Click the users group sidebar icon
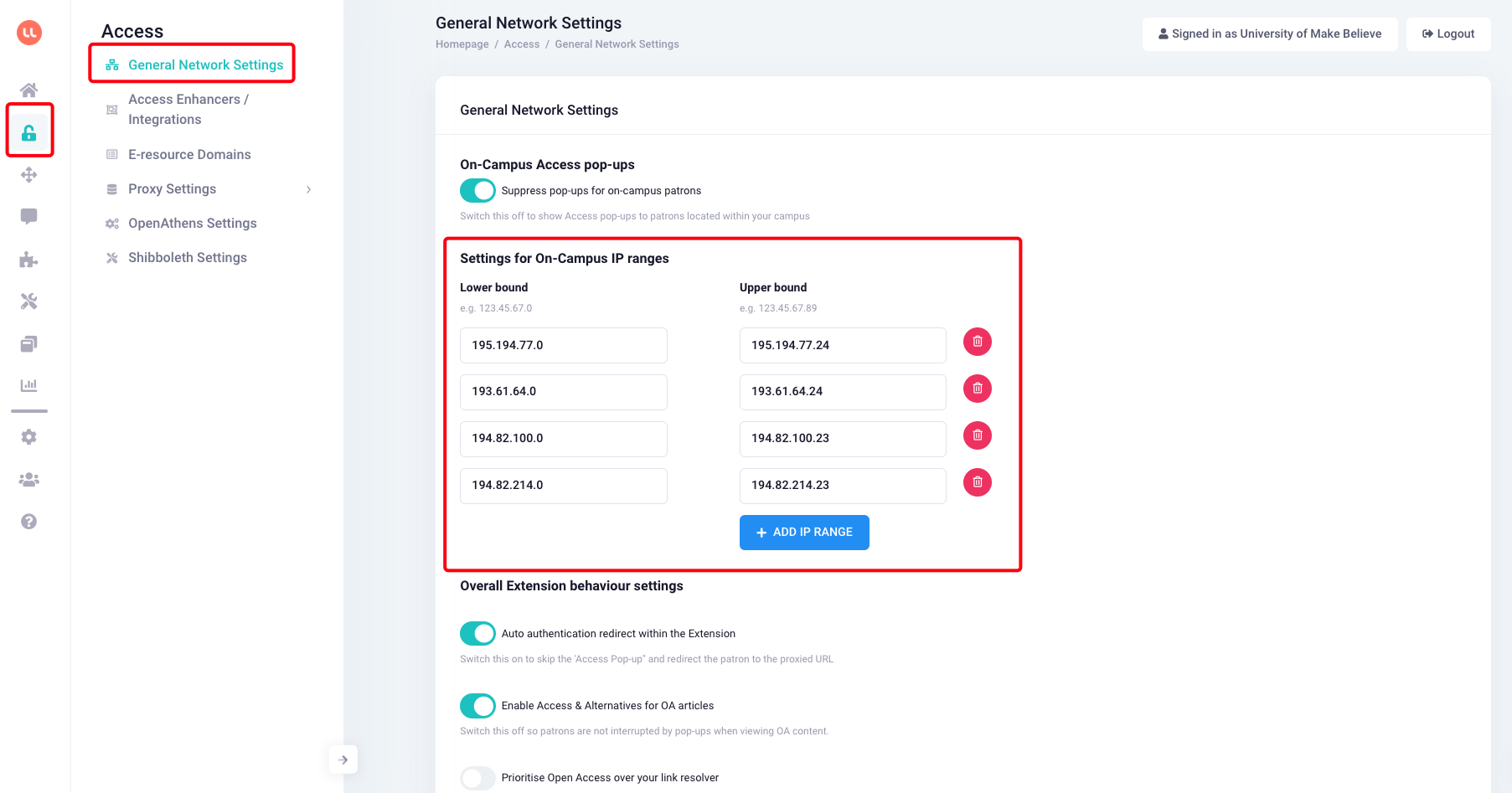Image resolution: width=1512 pixels, height=793 pixels. 28,478
